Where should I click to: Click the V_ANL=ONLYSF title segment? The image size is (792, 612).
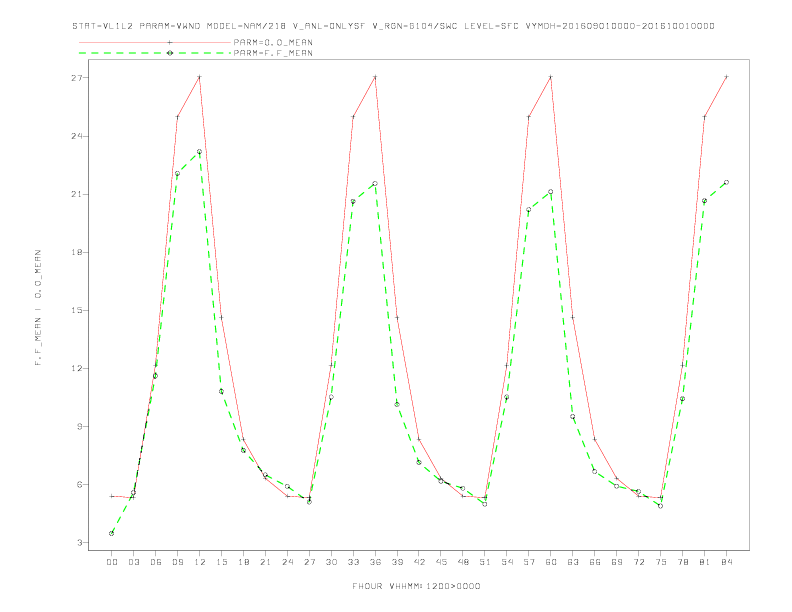[x=329, y=26]
